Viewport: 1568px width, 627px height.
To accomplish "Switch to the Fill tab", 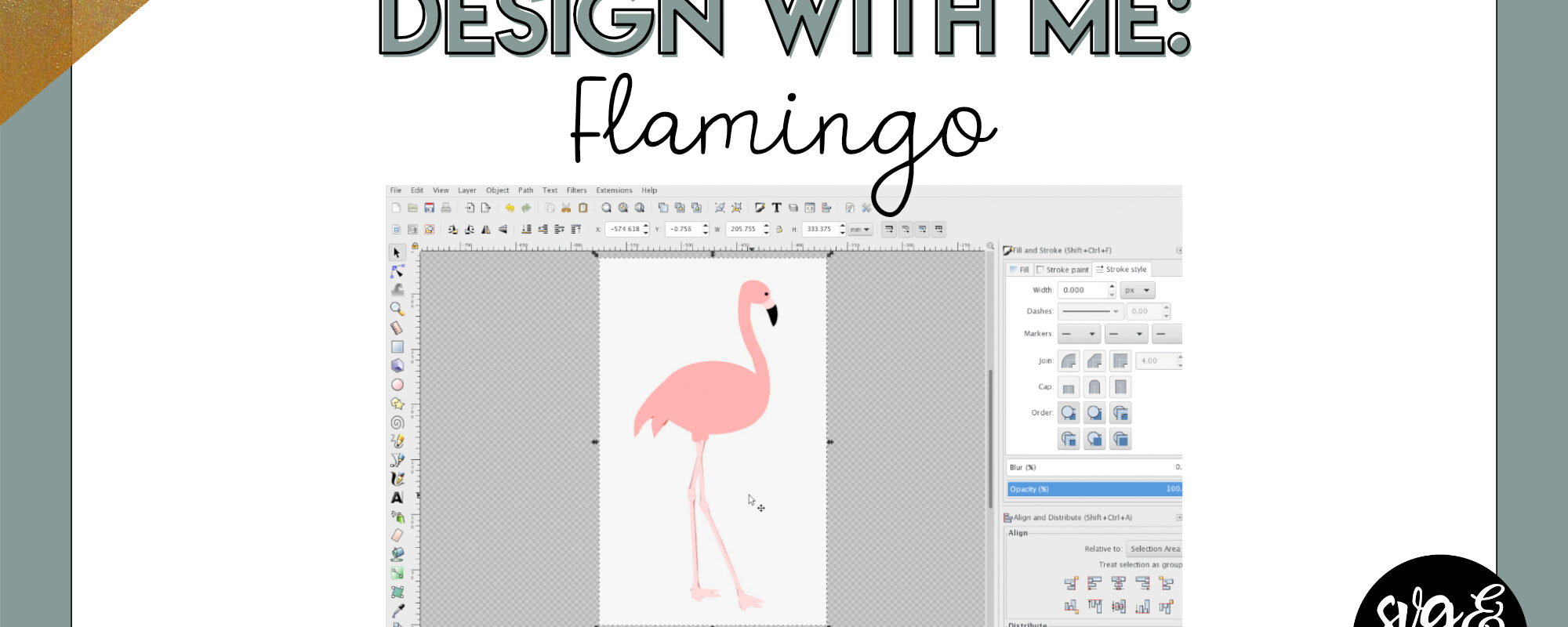I will point(1019,270).
